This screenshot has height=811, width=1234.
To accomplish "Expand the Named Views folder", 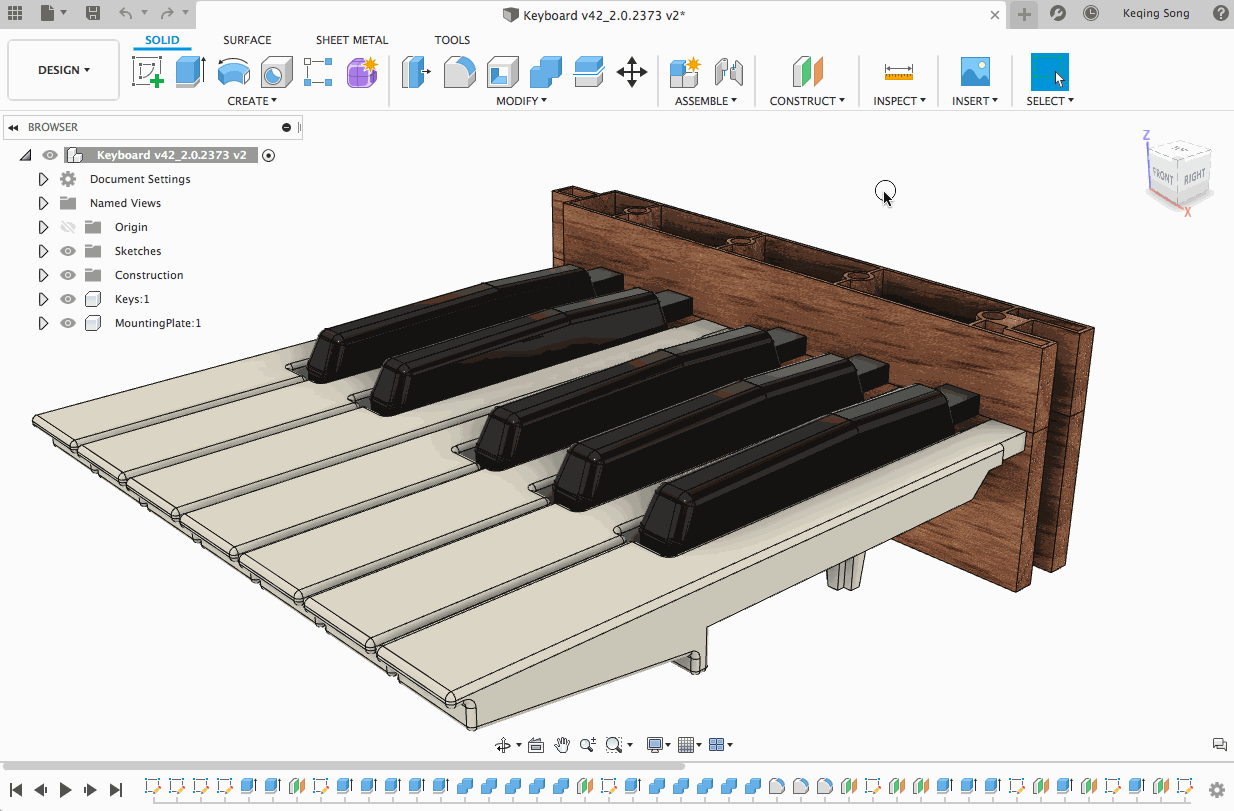I will tap(43, 203).
